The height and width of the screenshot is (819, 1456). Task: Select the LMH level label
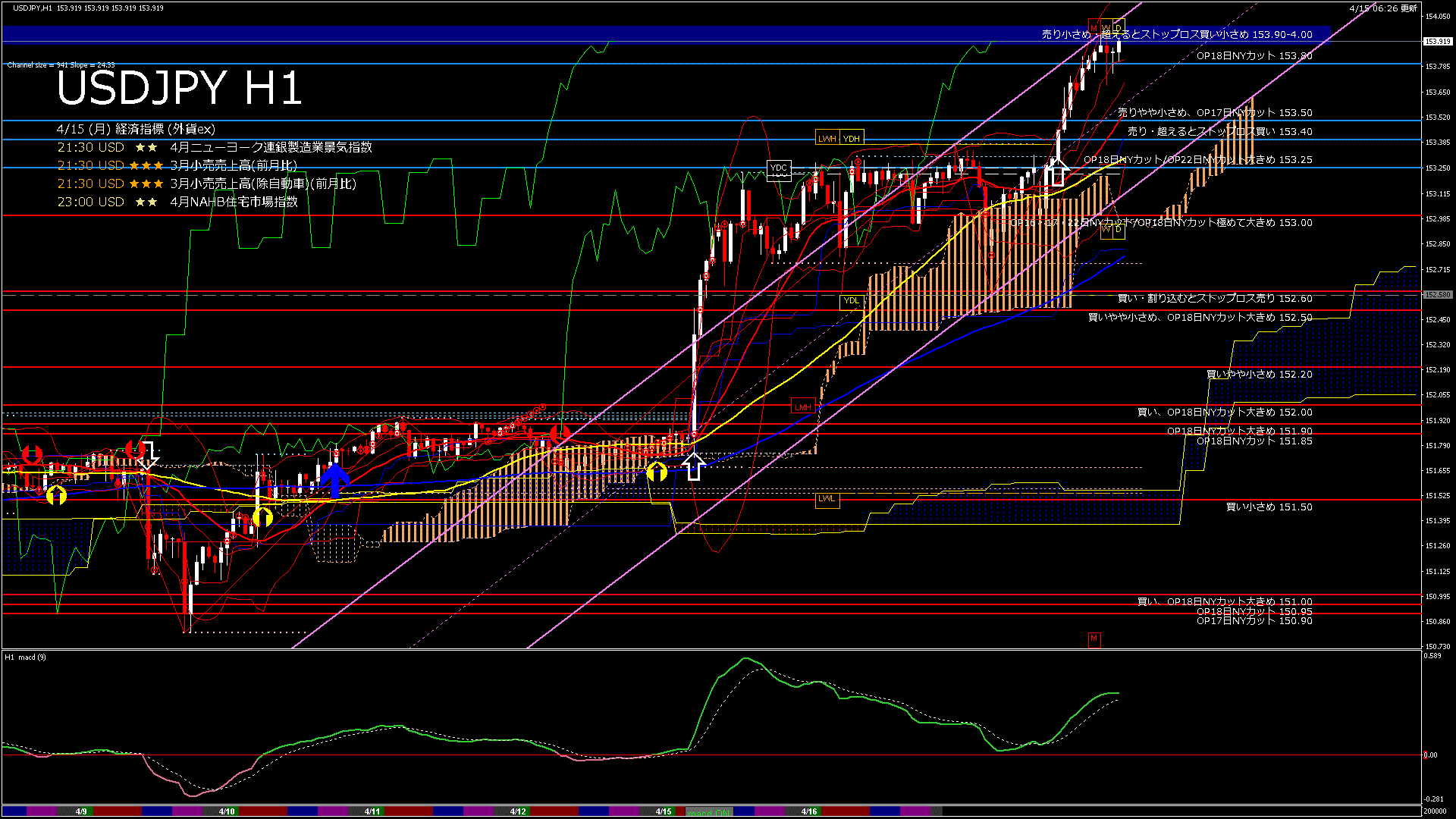pos(802,406)
